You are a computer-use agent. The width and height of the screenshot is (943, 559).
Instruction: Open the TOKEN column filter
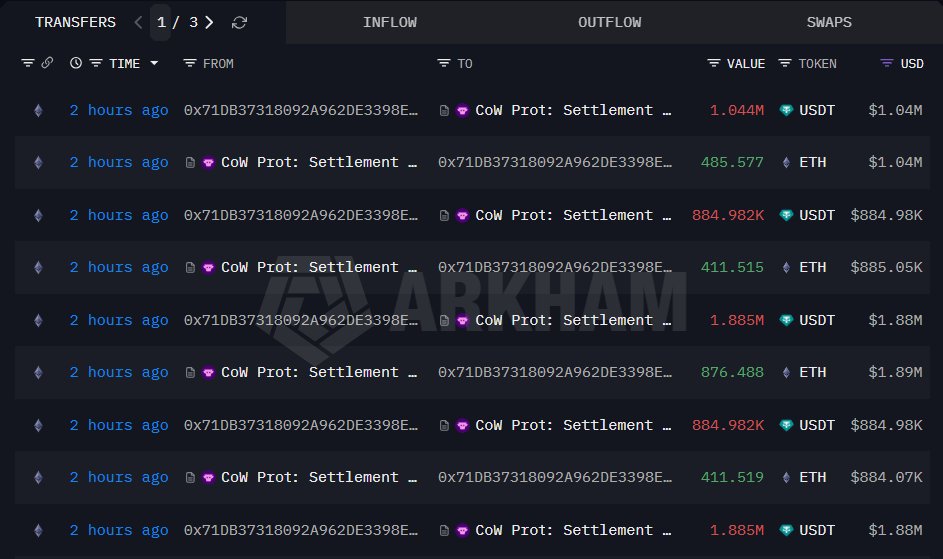coord(785,63)
